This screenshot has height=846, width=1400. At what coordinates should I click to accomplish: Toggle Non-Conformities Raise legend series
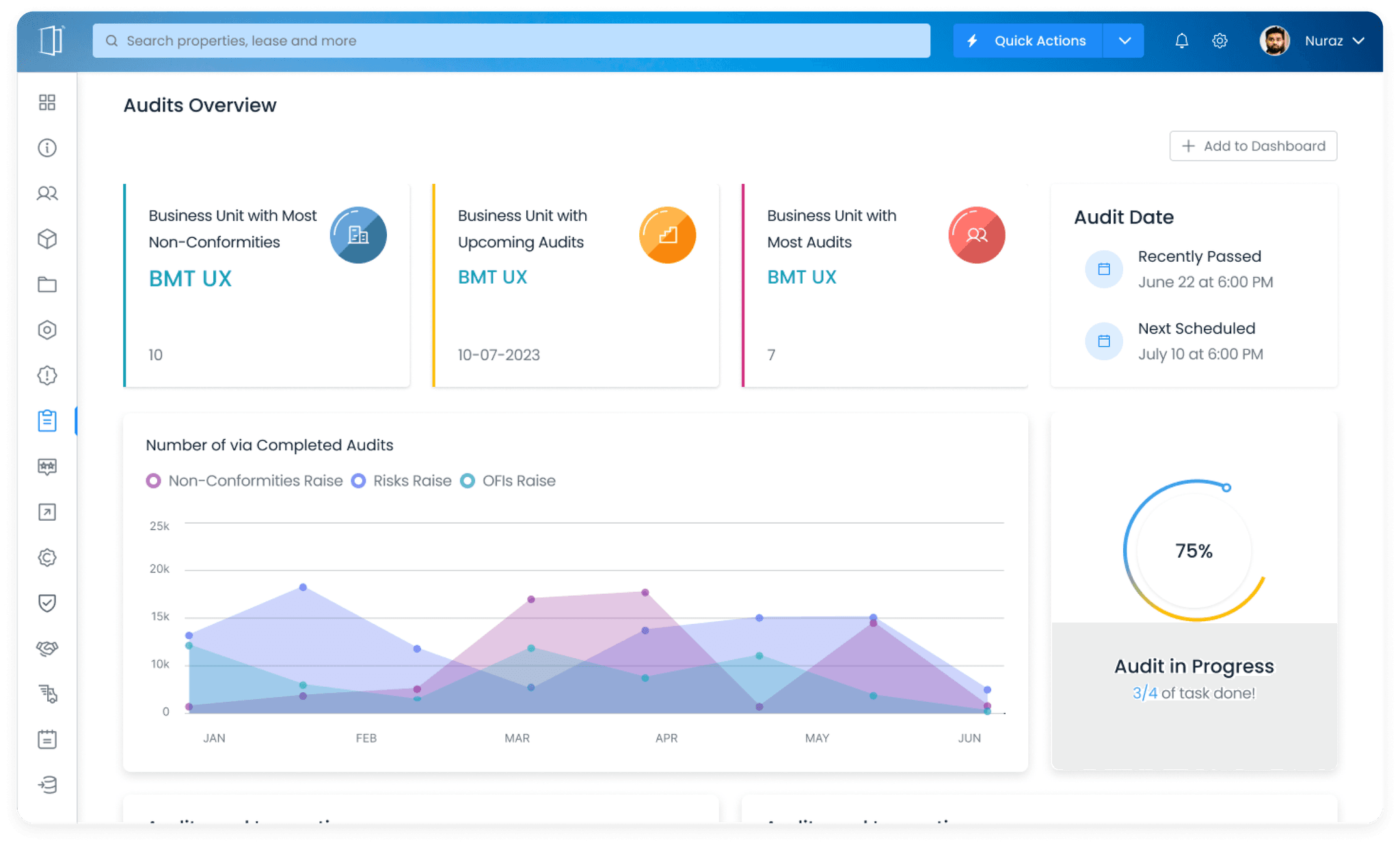245,481
